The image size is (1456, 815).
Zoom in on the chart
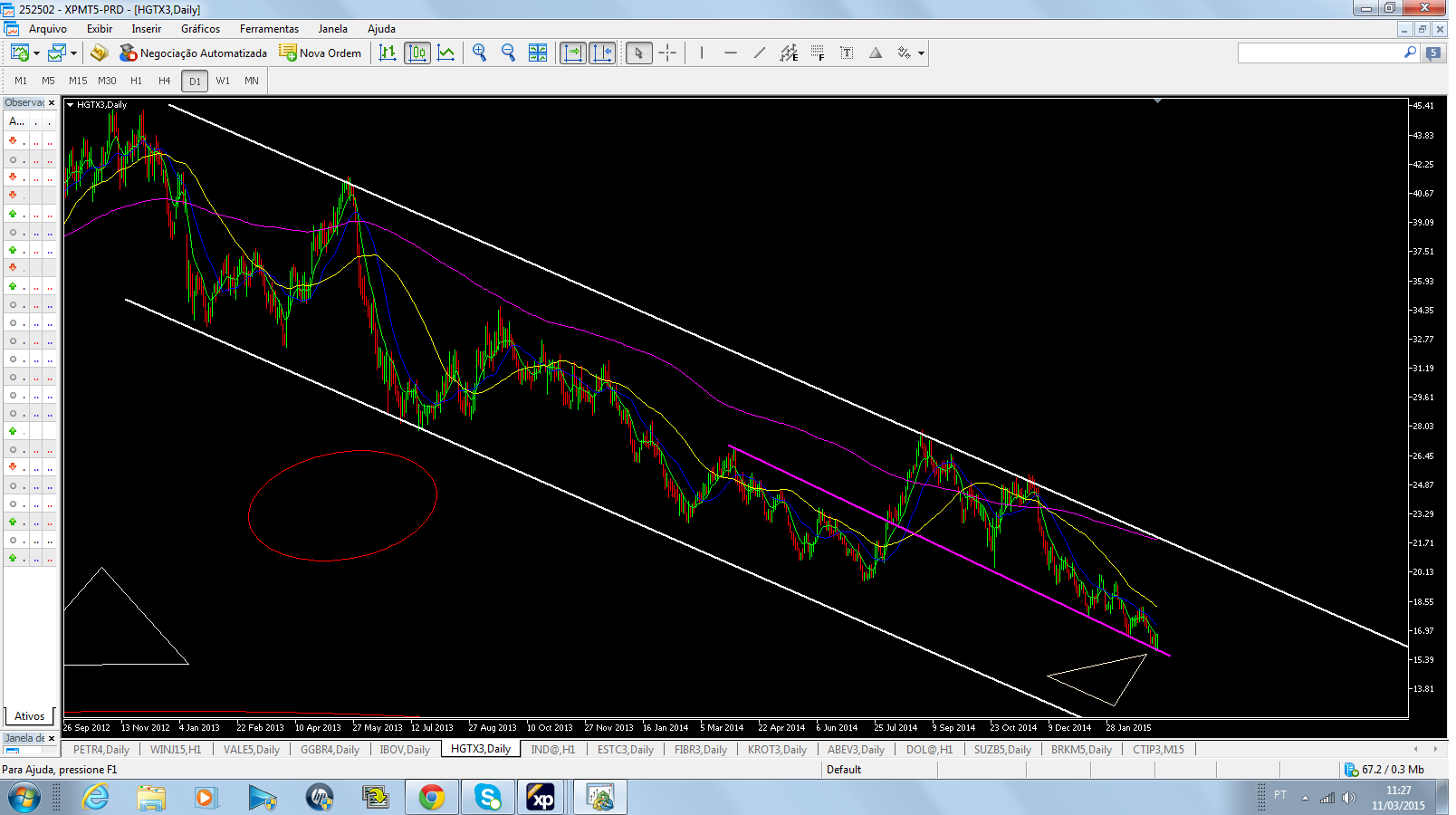click(x=480, y=53)
